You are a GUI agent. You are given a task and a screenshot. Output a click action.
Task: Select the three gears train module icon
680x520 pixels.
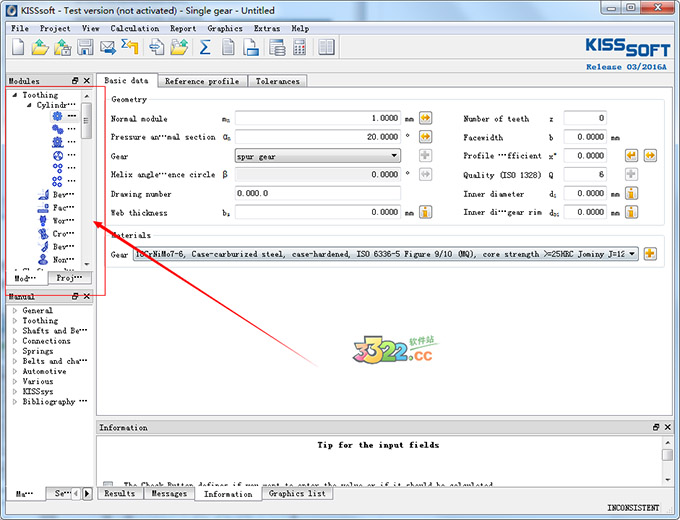57,168
